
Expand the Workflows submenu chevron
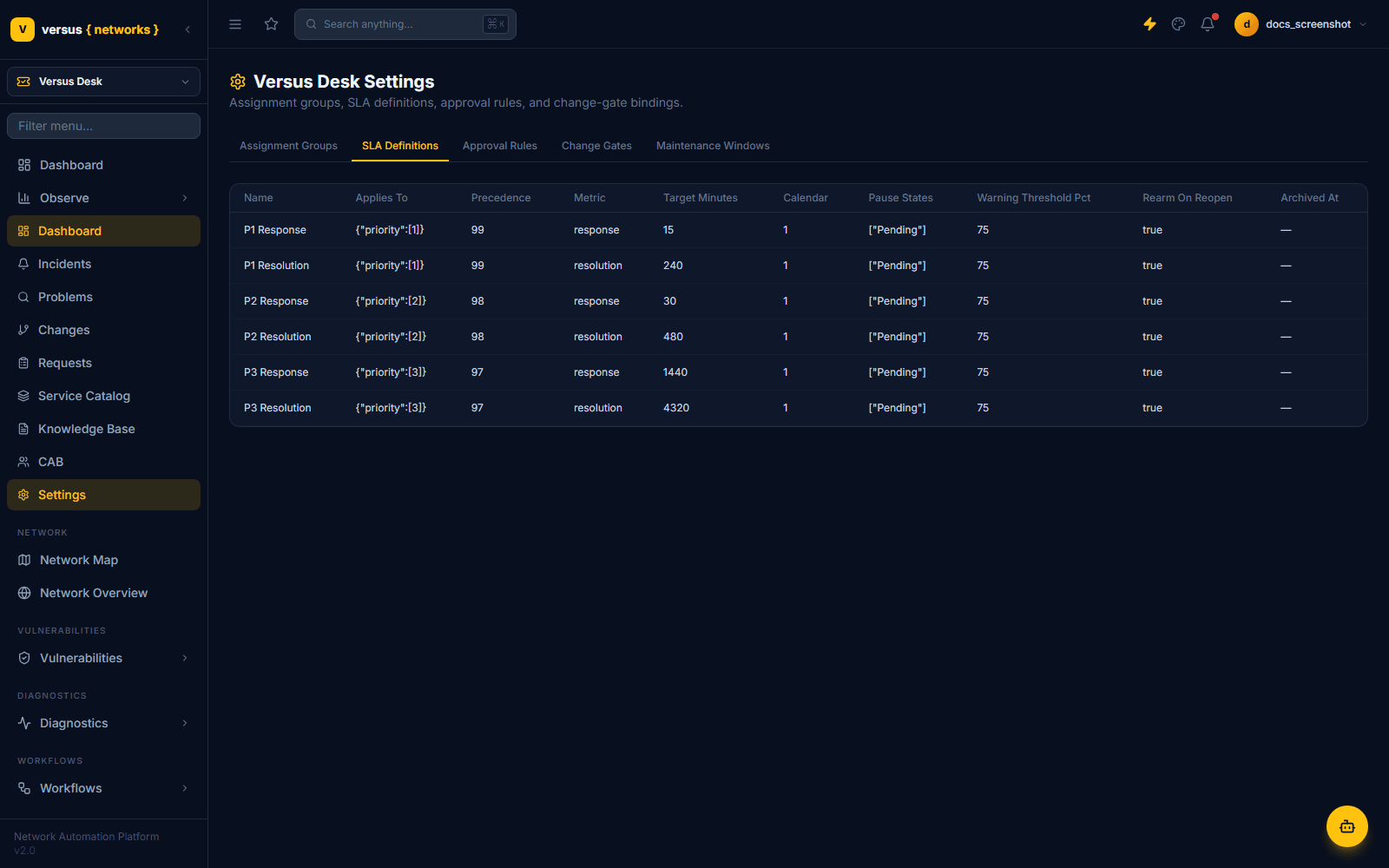pyautogui.click(x=185, y=788)
